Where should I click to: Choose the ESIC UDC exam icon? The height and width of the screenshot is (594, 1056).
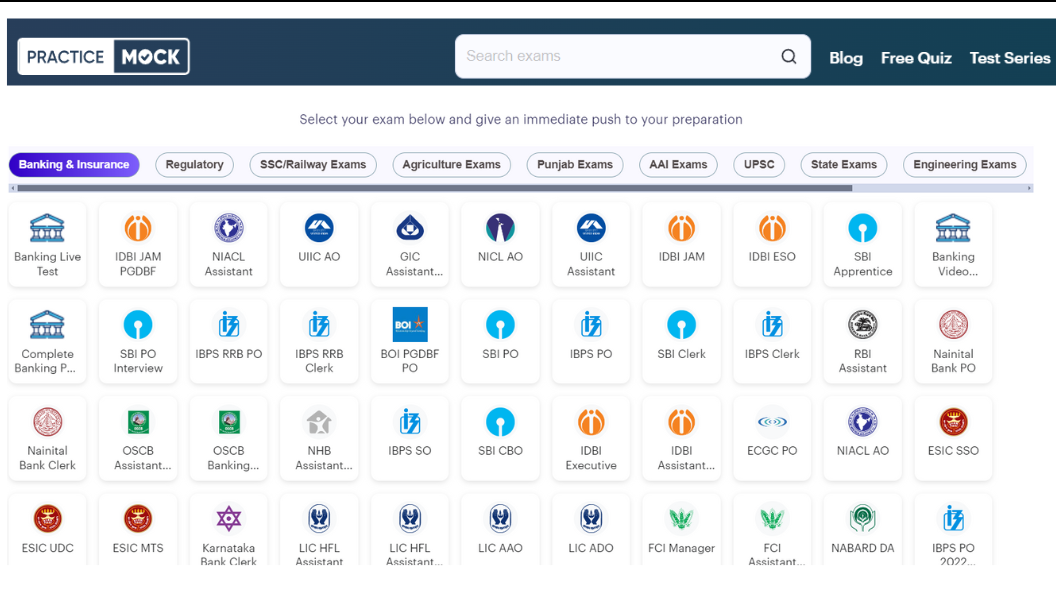point(47,519)
